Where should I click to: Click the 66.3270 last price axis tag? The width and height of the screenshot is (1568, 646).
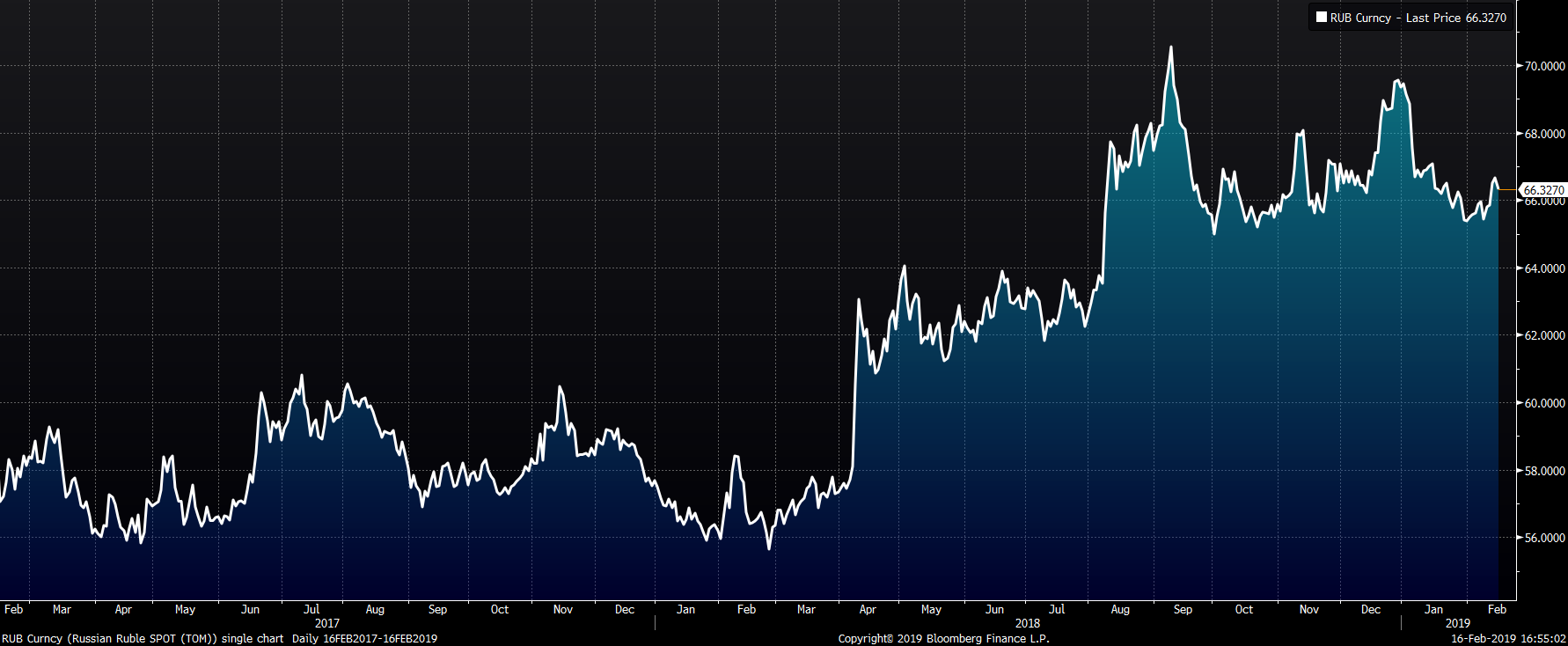[x=1543, y=190]
